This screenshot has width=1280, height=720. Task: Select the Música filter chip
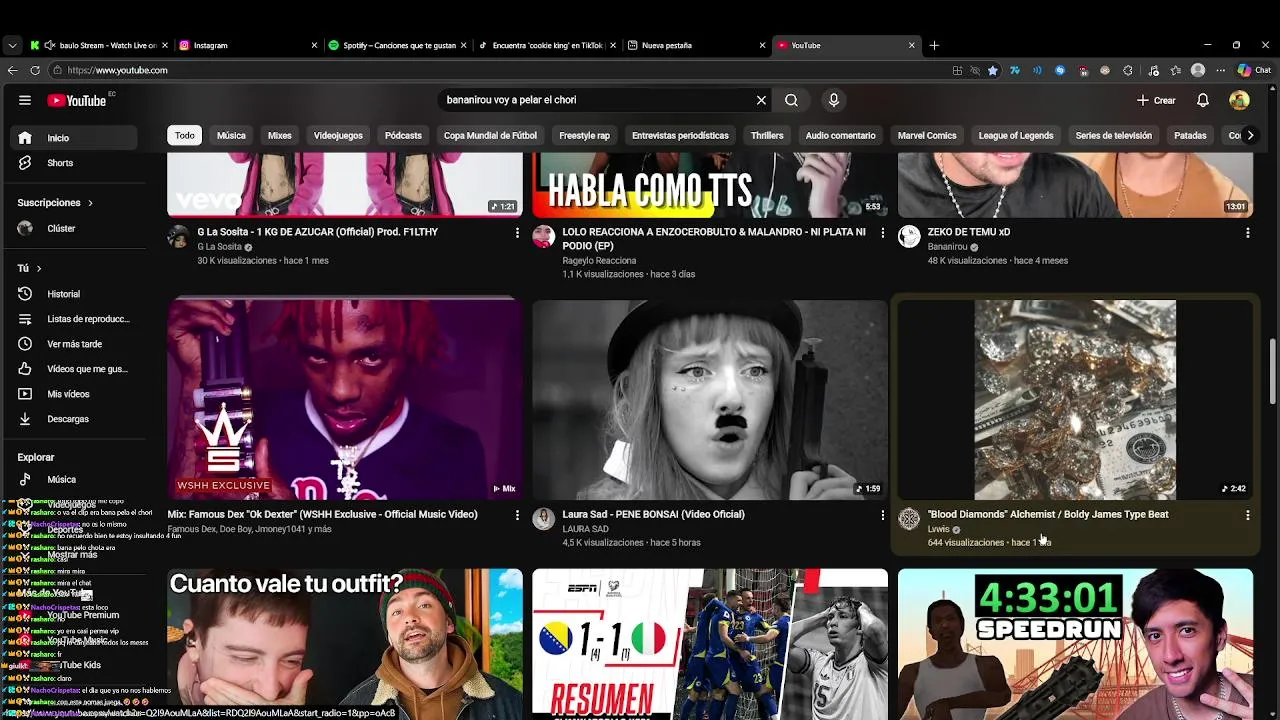click(x=231, y=136)
